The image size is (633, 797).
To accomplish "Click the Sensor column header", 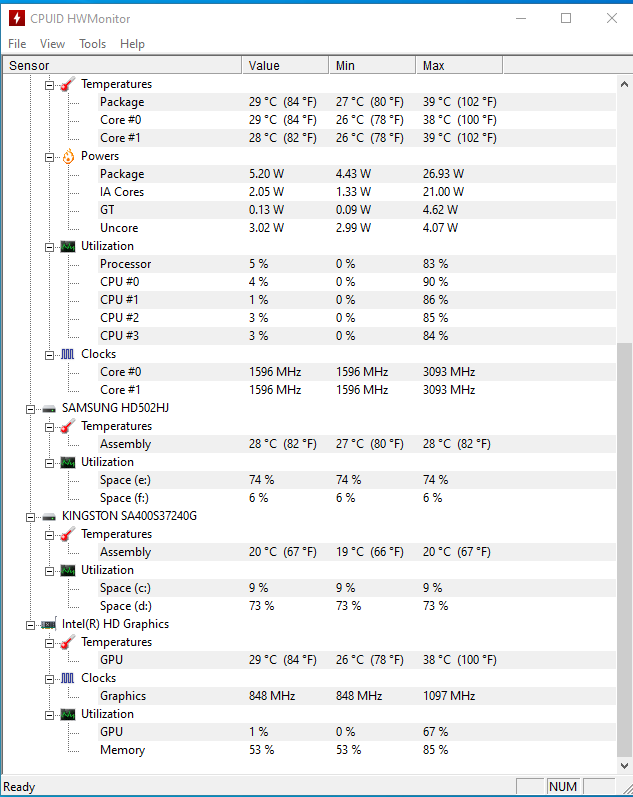I will click(x=122, y=66).
